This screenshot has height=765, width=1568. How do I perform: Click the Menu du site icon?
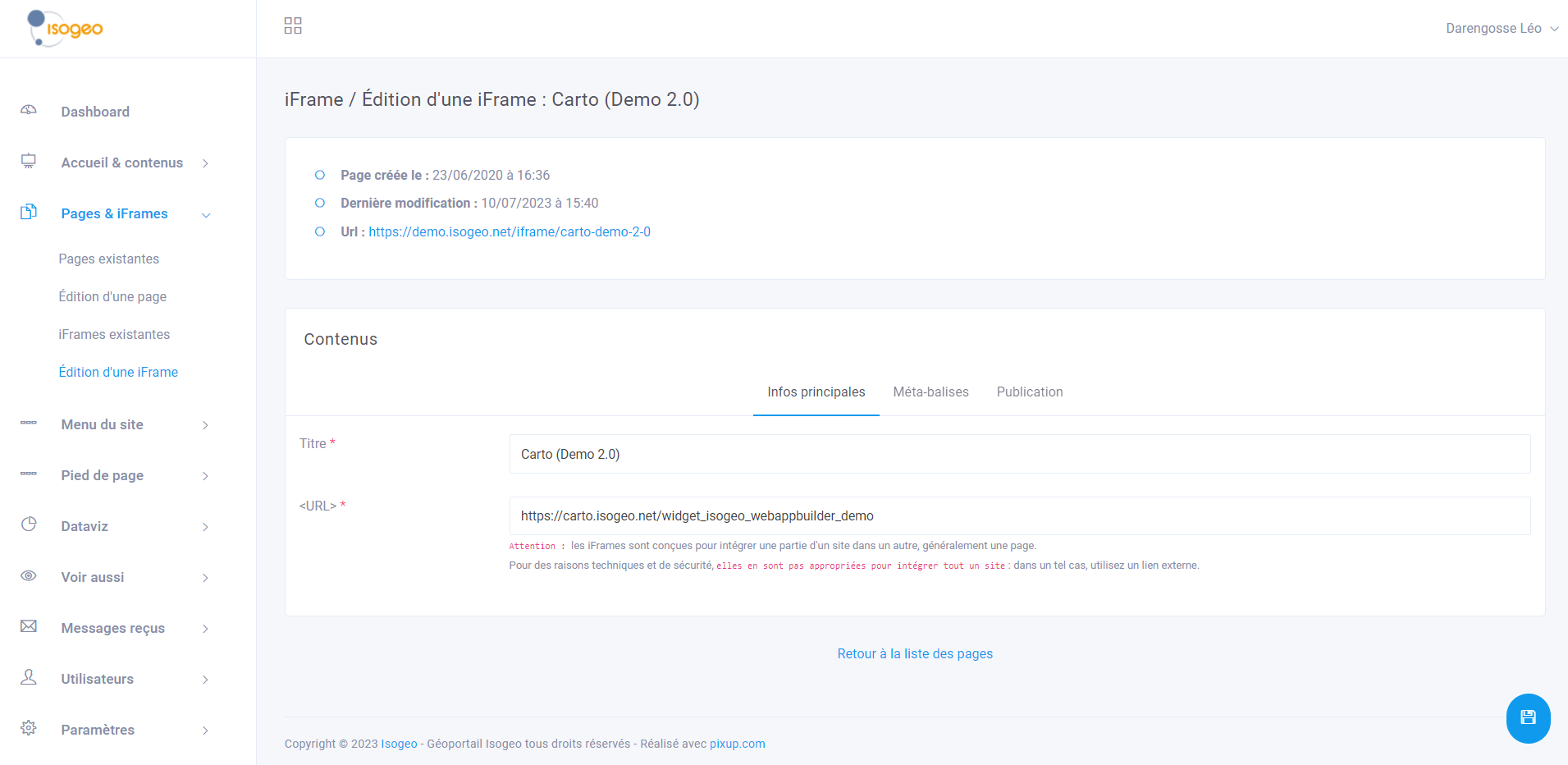pyautogui.click(x=29, y=423)
